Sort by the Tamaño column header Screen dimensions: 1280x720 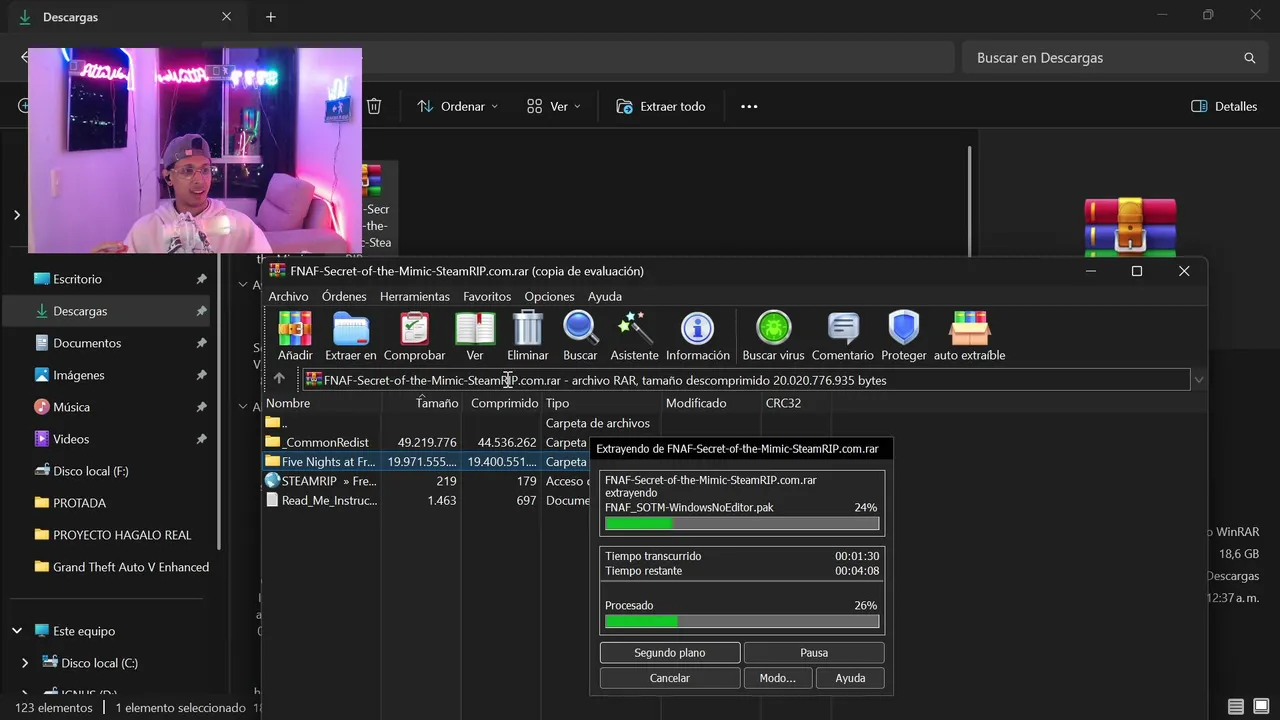coord(437,403)
